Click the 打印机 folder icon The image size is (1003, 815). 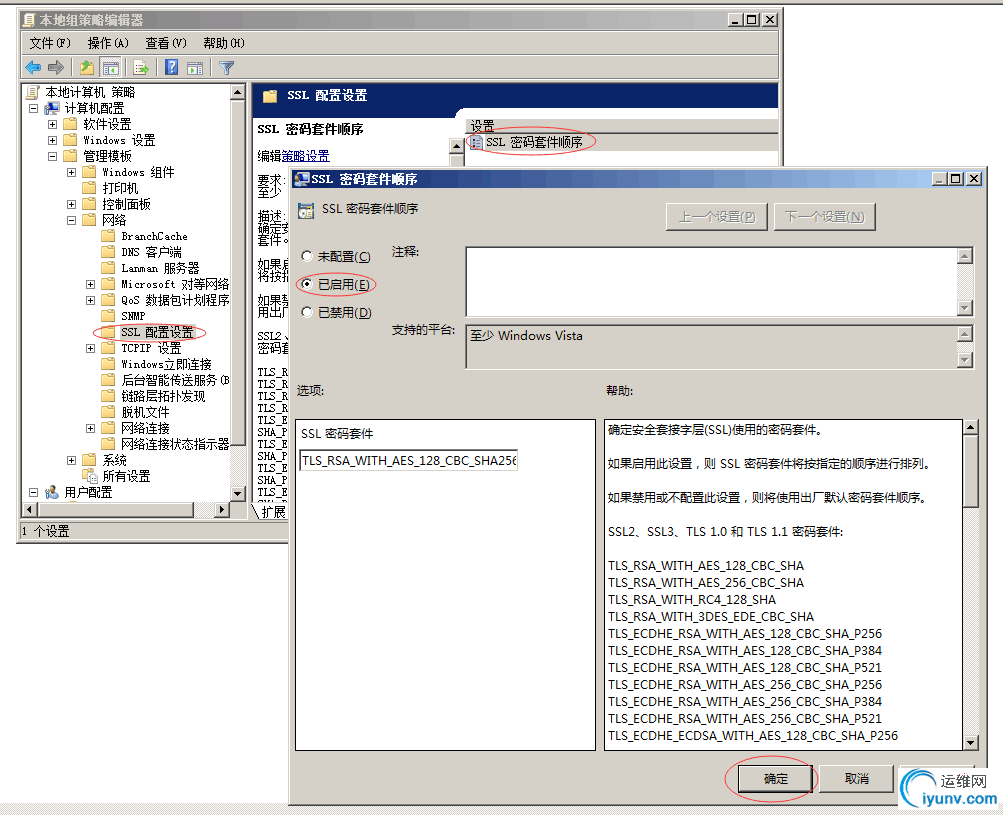tap(90, 188)
